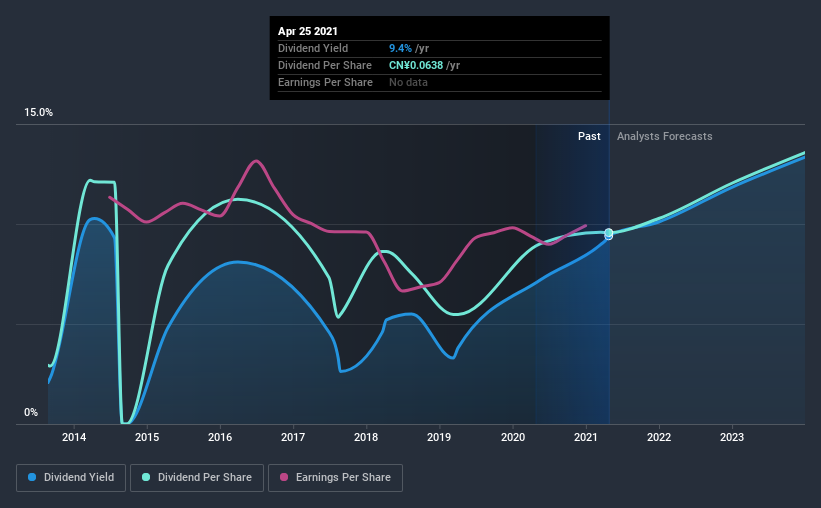The width and height of the screenshot is (821, 508).
Task: Toggle the Earnings Per Share legend button
Action: pyautogui.click(x=335, y=478)
